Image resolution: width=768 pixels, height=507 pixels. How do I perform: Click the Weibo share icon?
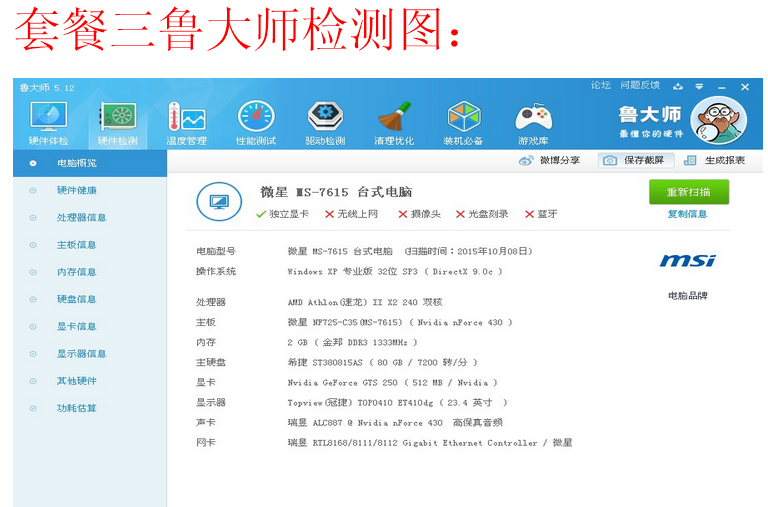(x=526, y=161)
